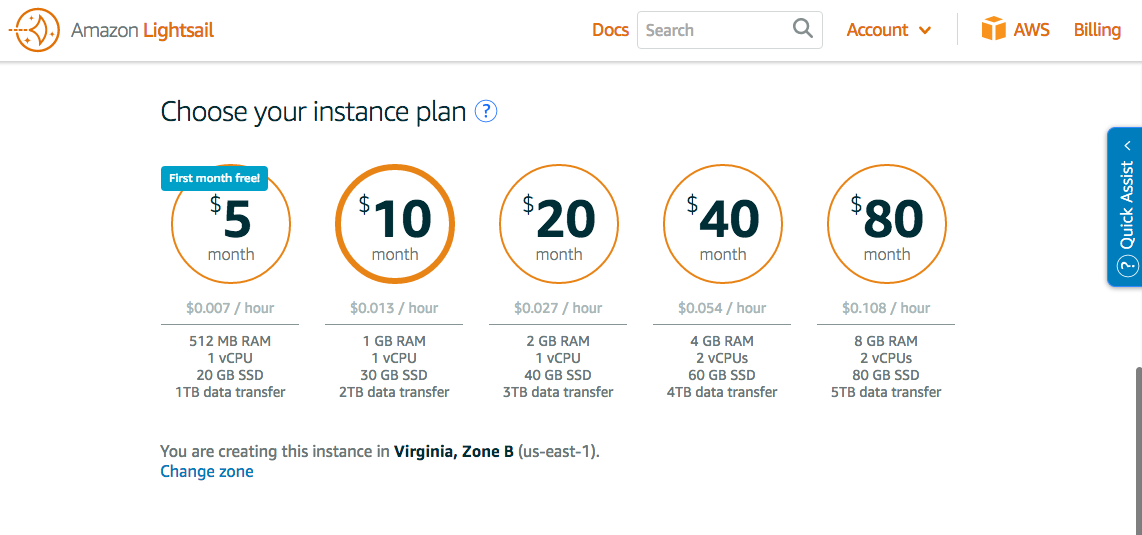
Task: Choose the $20 per month plan
Action: point(559,224)
